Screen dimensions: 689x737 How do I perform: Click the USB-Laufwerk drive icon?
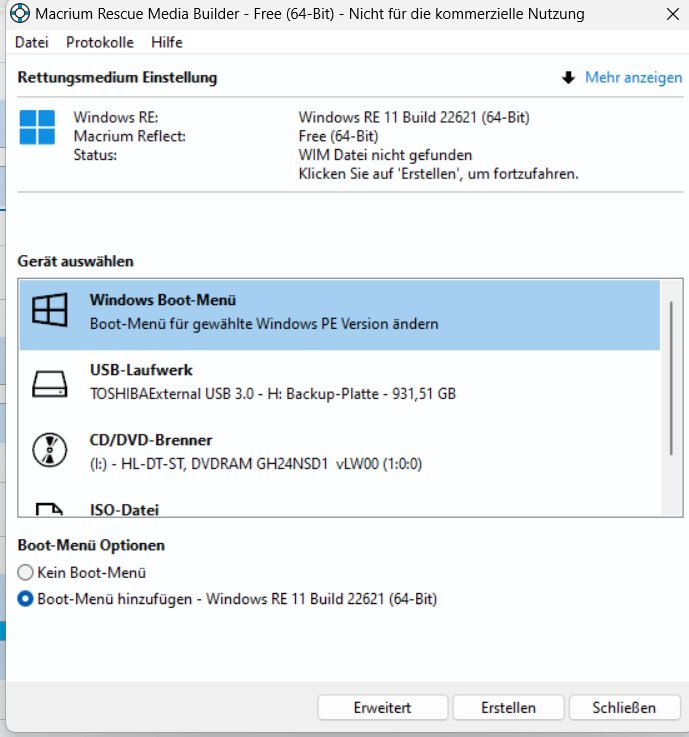(x=50, y=384)
